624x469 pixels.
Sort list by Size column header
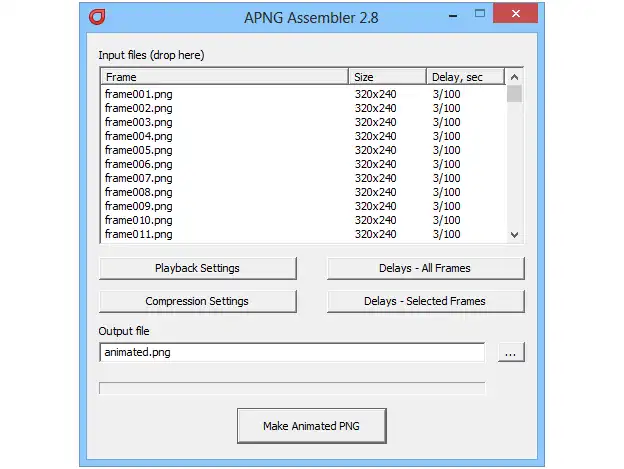[387, 77]
